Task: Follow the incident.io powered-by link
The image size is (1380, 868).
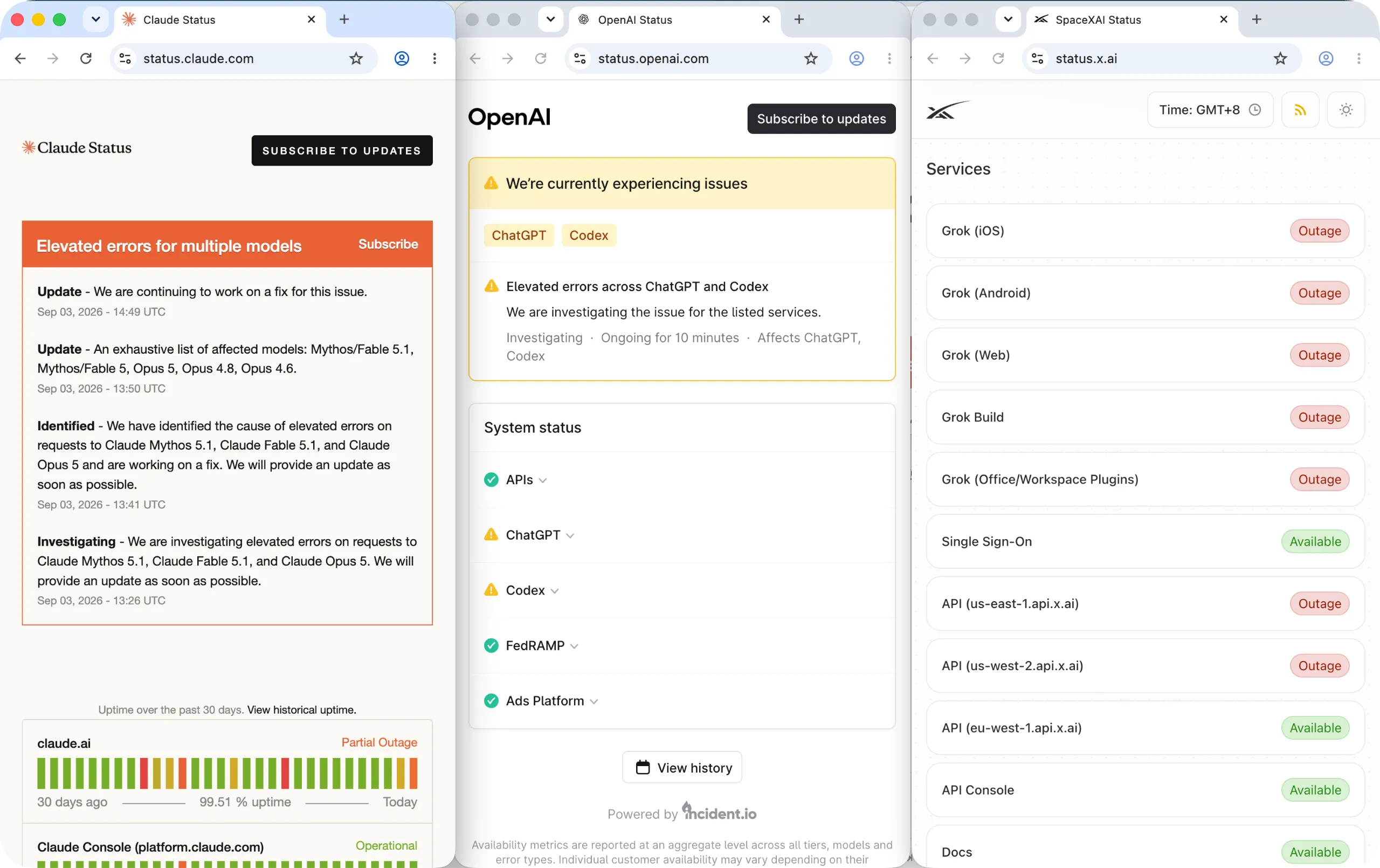Action: (719, 812)
